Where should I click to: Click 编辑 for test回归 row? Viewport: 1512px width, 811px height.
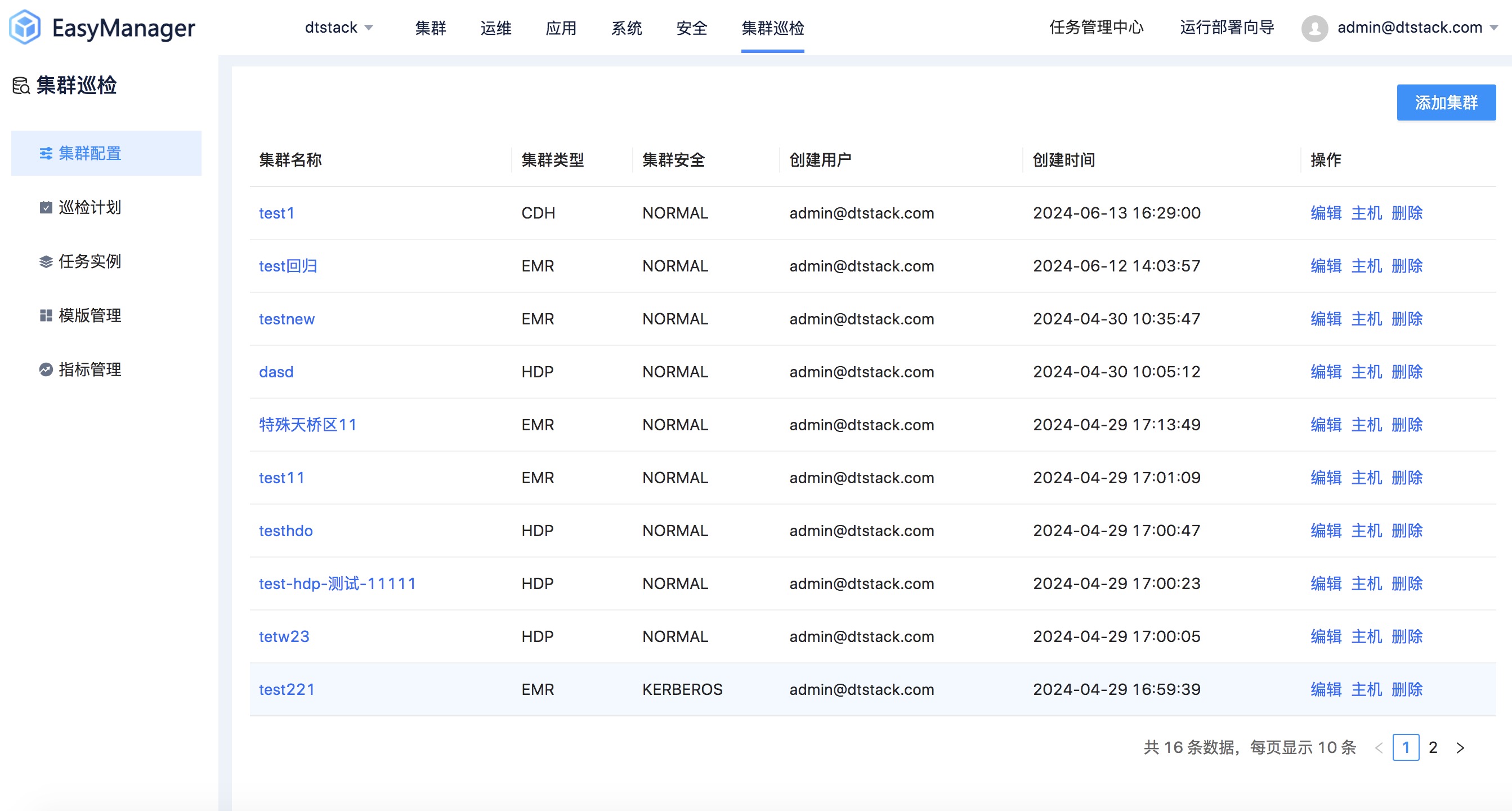coord(1326,266)
